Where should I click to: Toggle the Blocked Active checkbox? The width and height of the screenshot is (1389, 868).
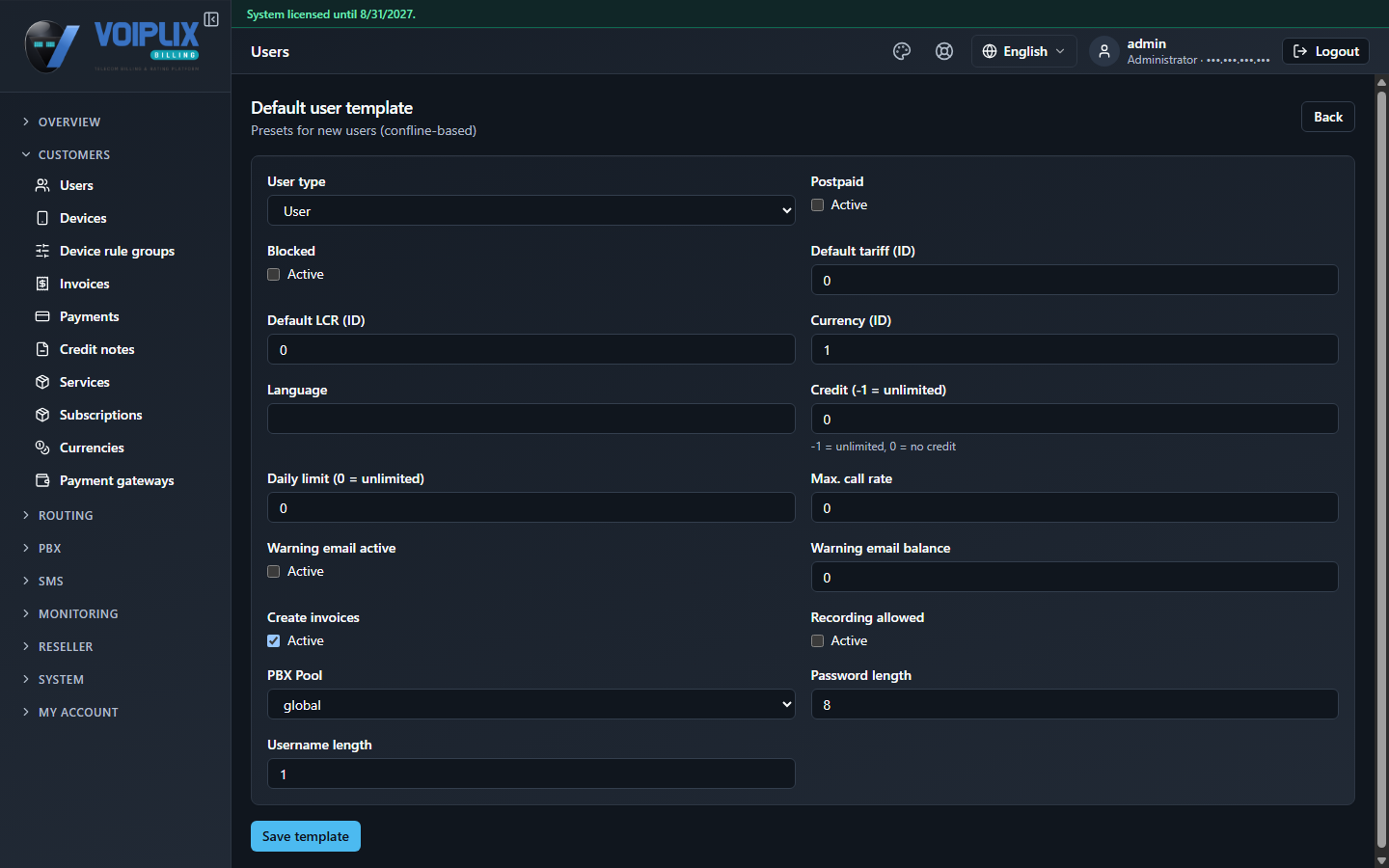[274, 274]
